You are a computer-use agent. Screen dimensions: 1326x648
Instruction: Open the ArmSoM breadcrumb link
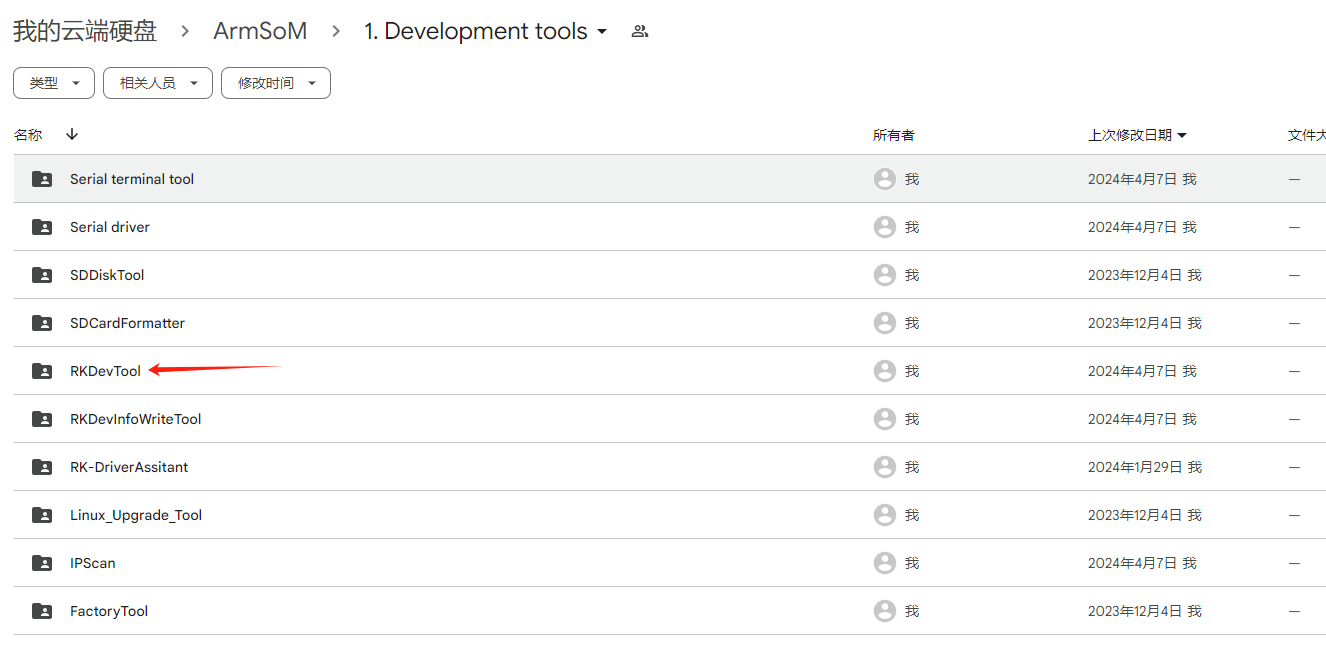(x=260, y=31)
